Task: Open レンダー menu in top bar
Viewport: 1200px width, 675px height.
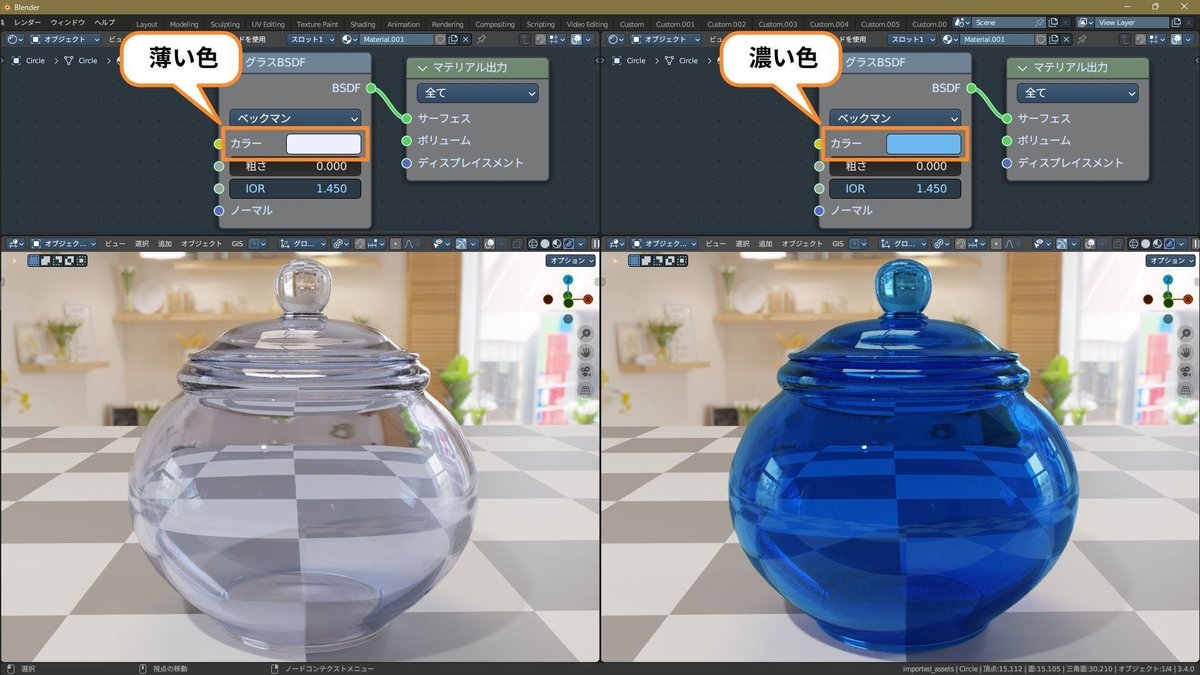Action: click(28, 22)
